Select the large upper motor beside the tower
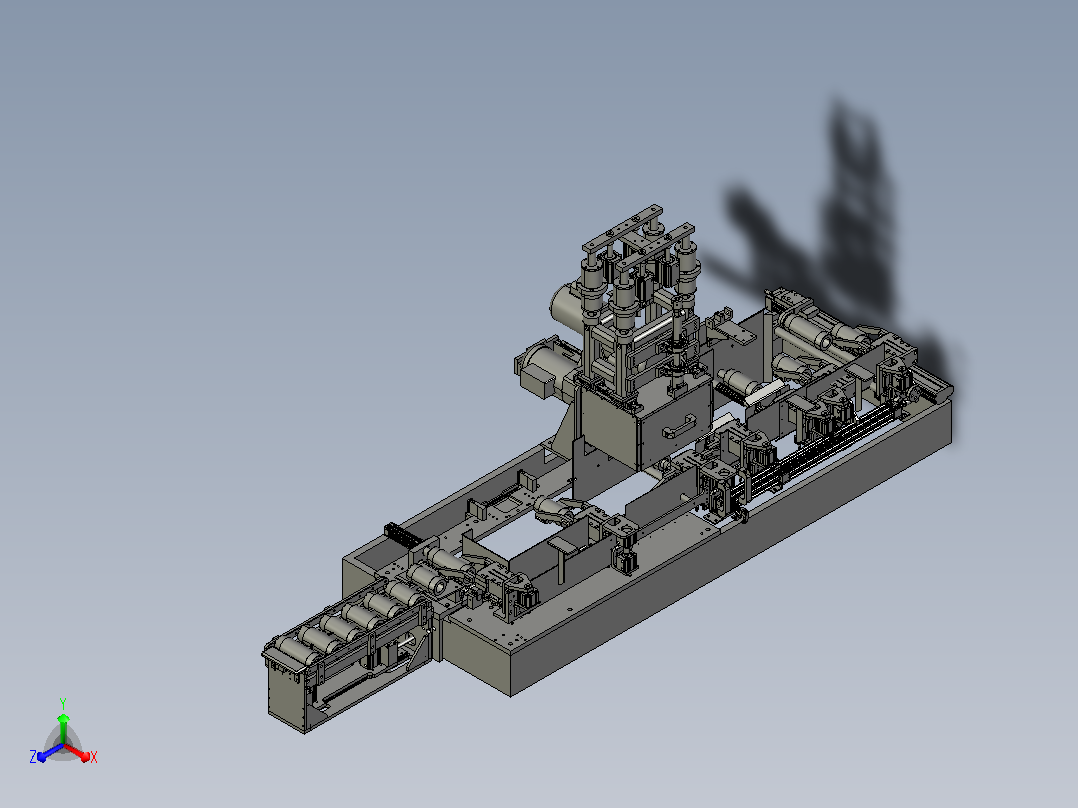The height and width of the screenshot is (808, 1078). tap(568, 307)
